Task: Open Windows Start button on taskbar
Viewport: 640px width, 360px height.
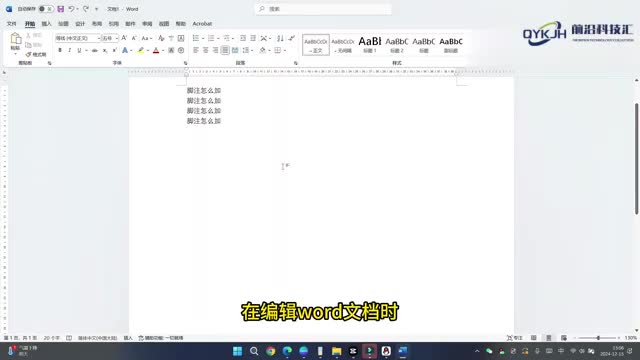Action: [x=237, y=351]
